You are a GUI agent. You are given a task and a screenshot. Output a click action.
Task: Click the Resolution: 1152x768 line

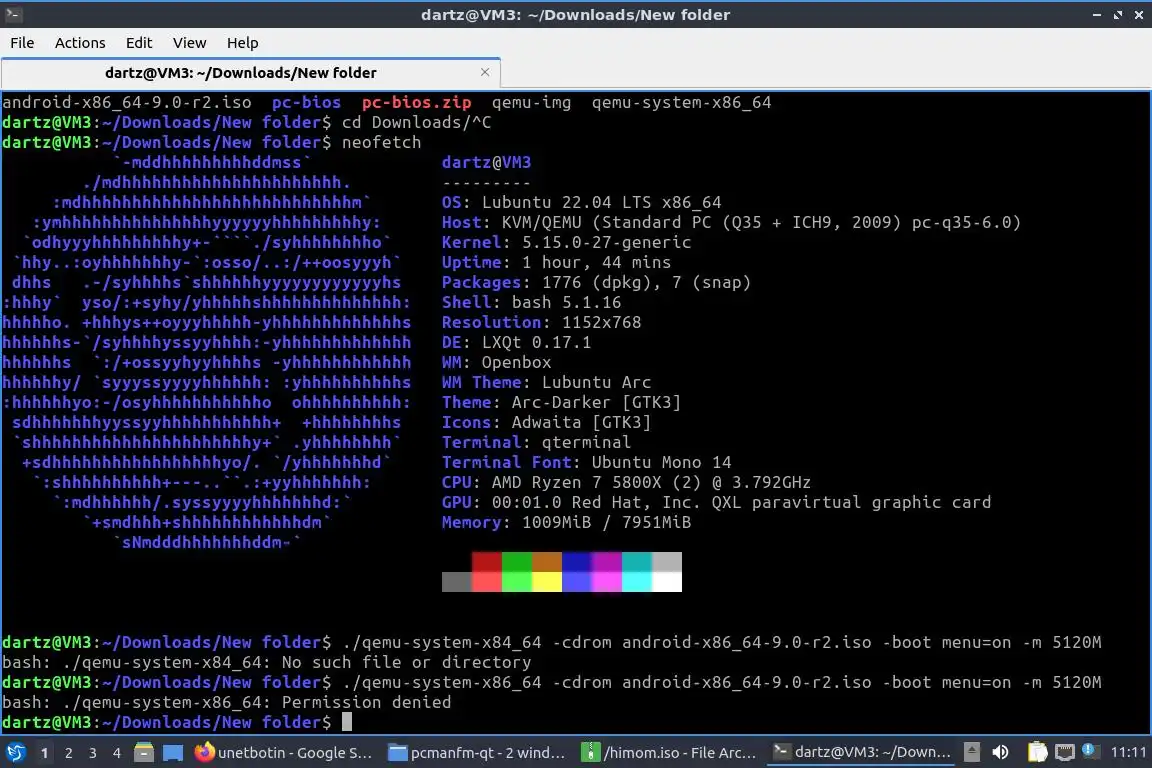click(541, 323)
